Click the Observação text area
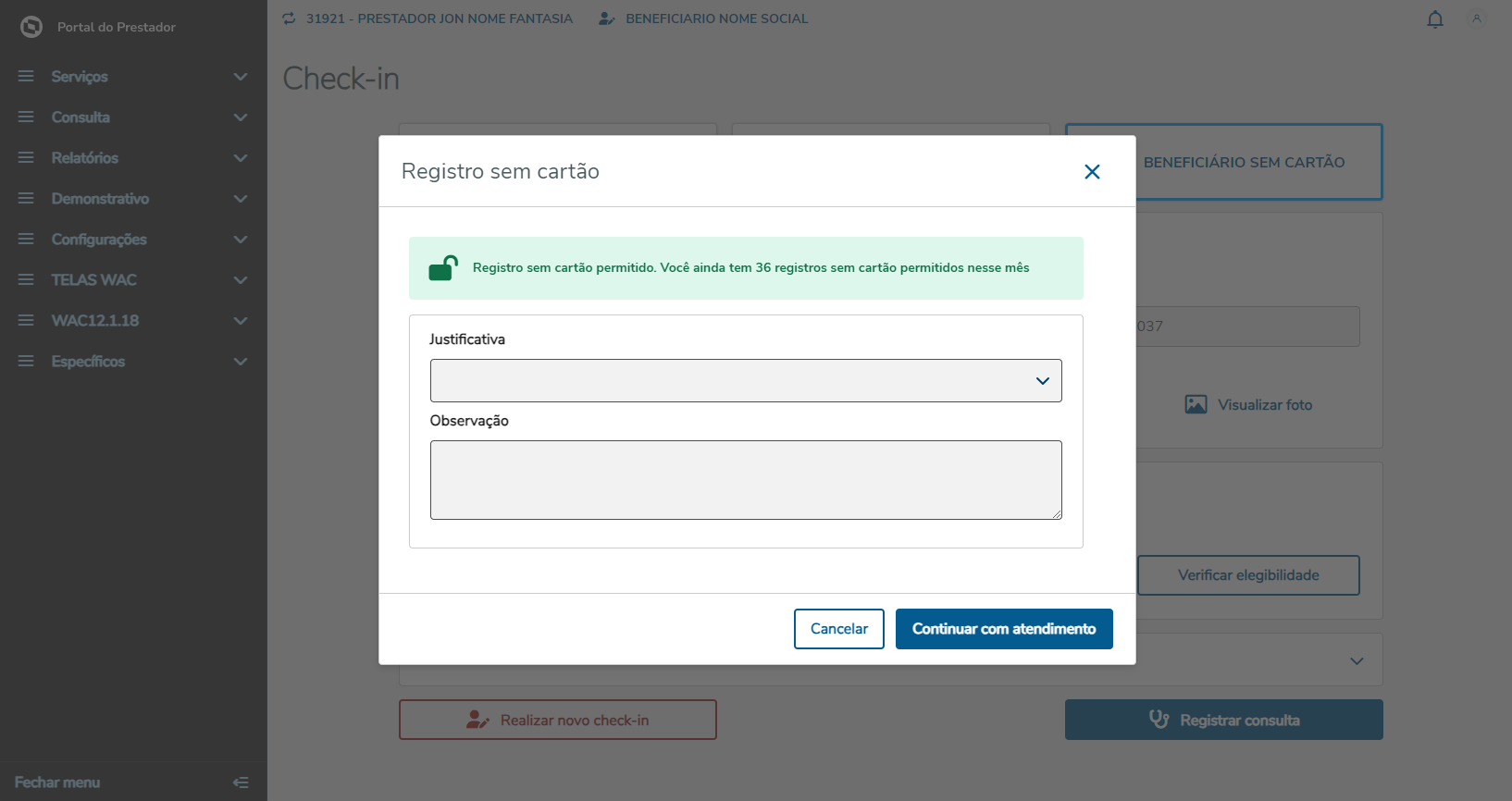The image size is (1512, 801). tap(746, 480)
